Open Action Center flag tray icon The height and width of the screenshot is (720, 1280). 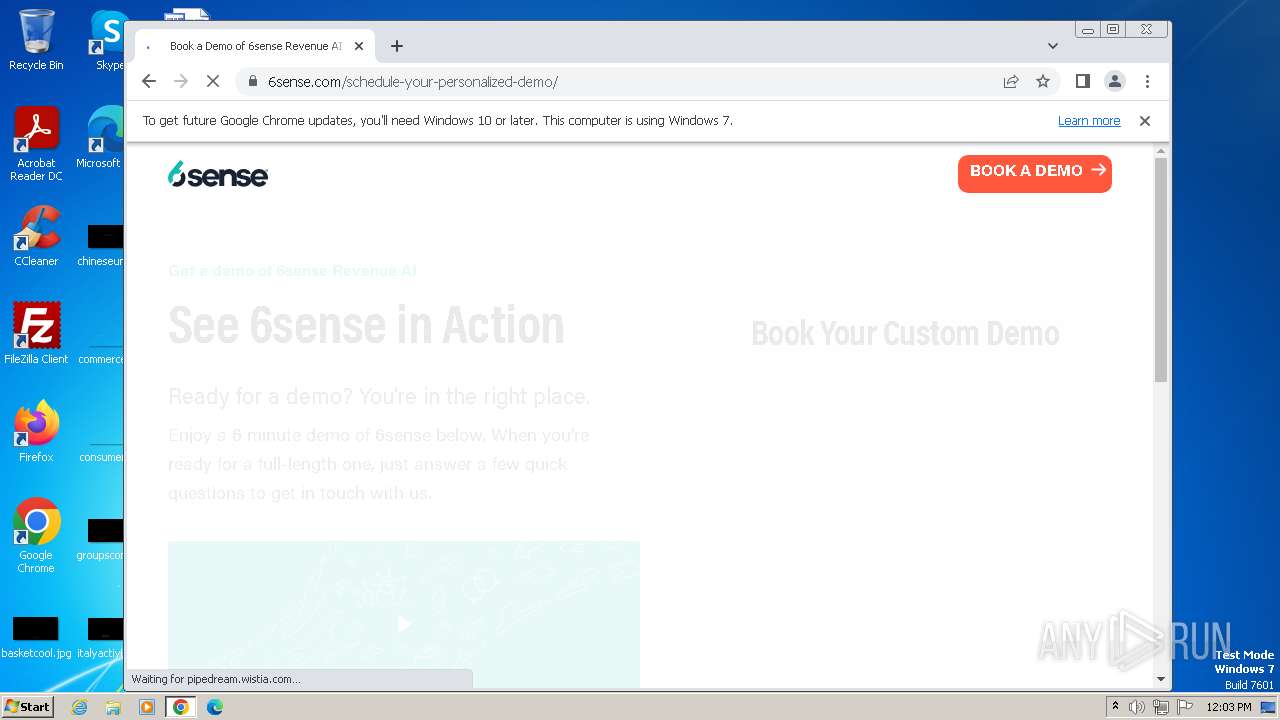tap(1185, 707)
